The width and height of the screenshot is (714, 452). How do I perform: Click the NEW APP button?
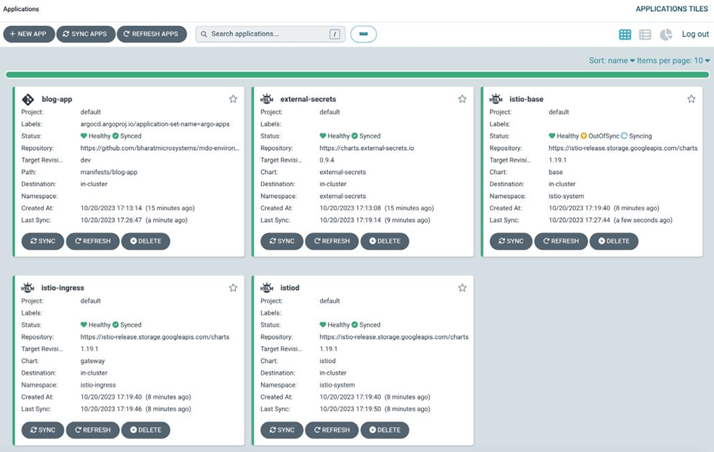(29, 34)
